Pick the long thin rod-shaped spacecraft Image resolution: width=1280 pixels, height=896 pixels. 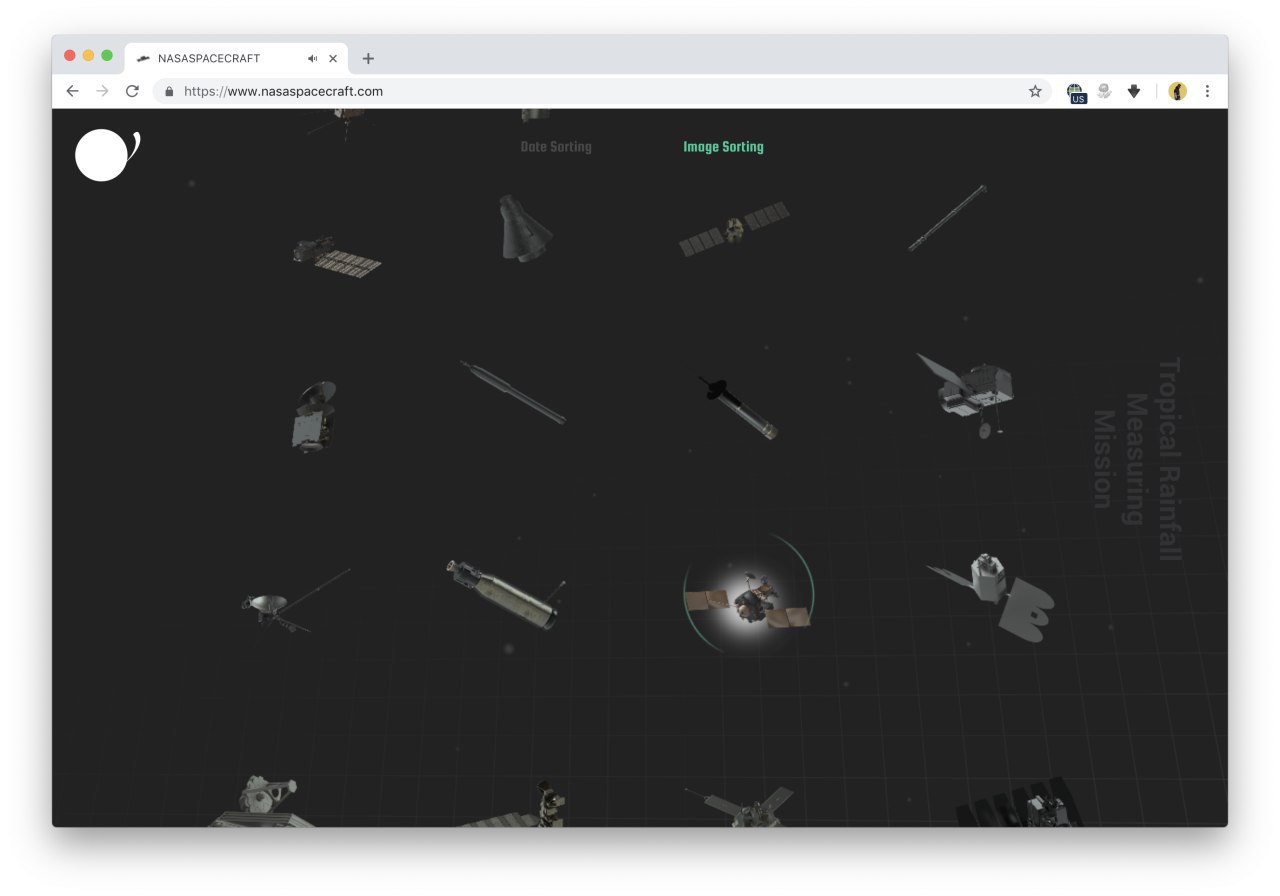pyautogui.click(x=947, y=218)
